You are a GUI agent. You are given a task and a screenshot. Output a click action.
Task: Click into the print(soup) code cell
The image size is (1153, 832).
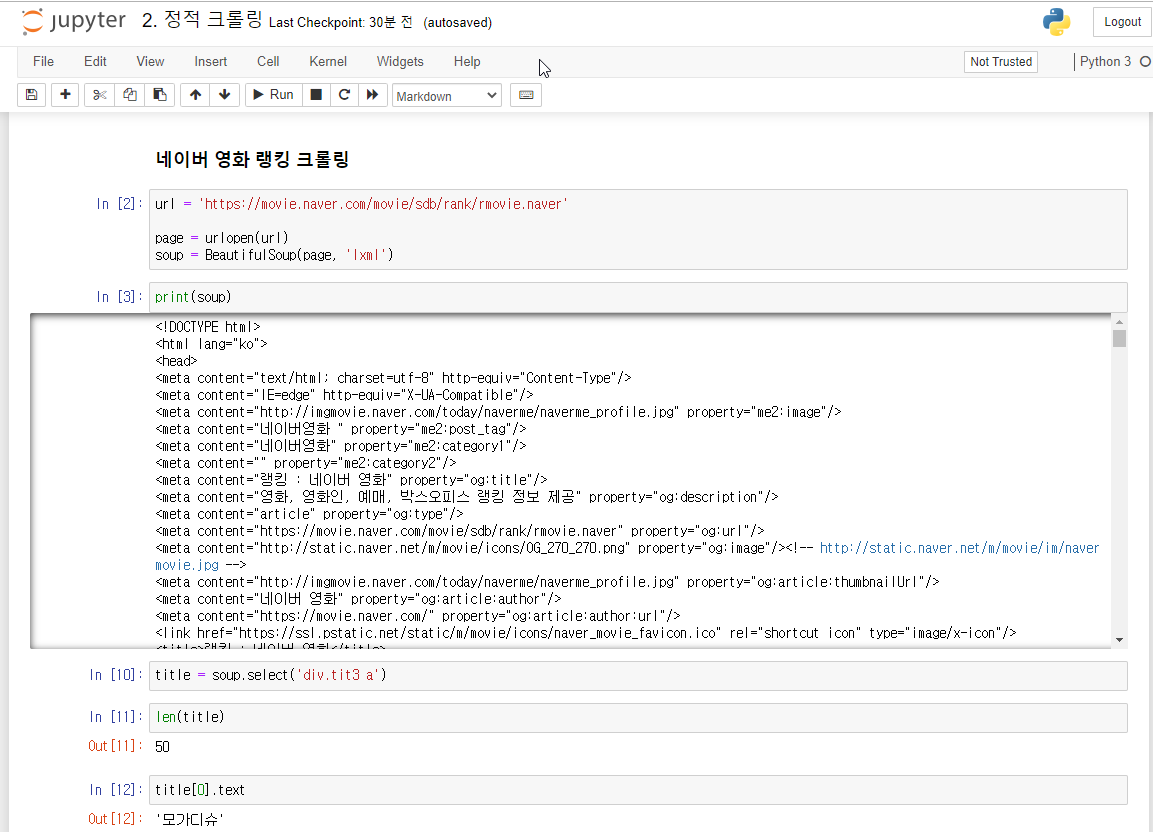pos(638,297)
